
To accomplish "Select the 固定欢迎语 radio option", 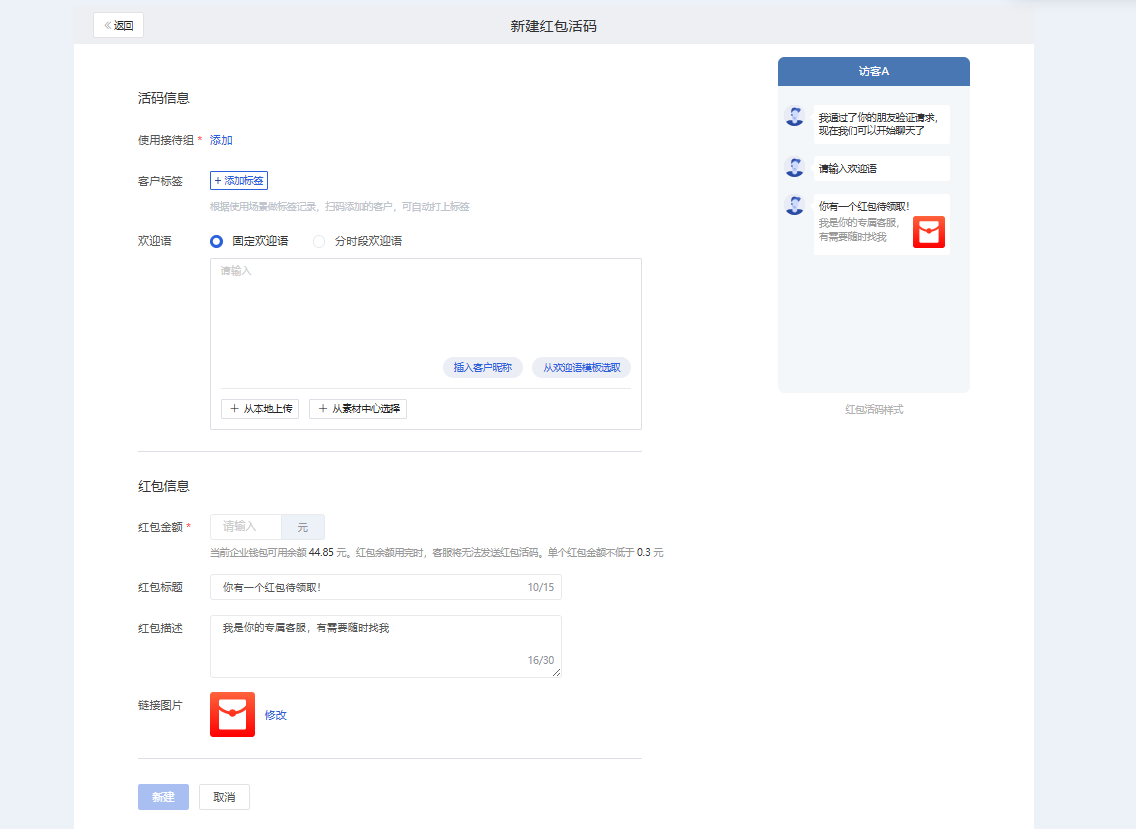I will coord(216,241).
